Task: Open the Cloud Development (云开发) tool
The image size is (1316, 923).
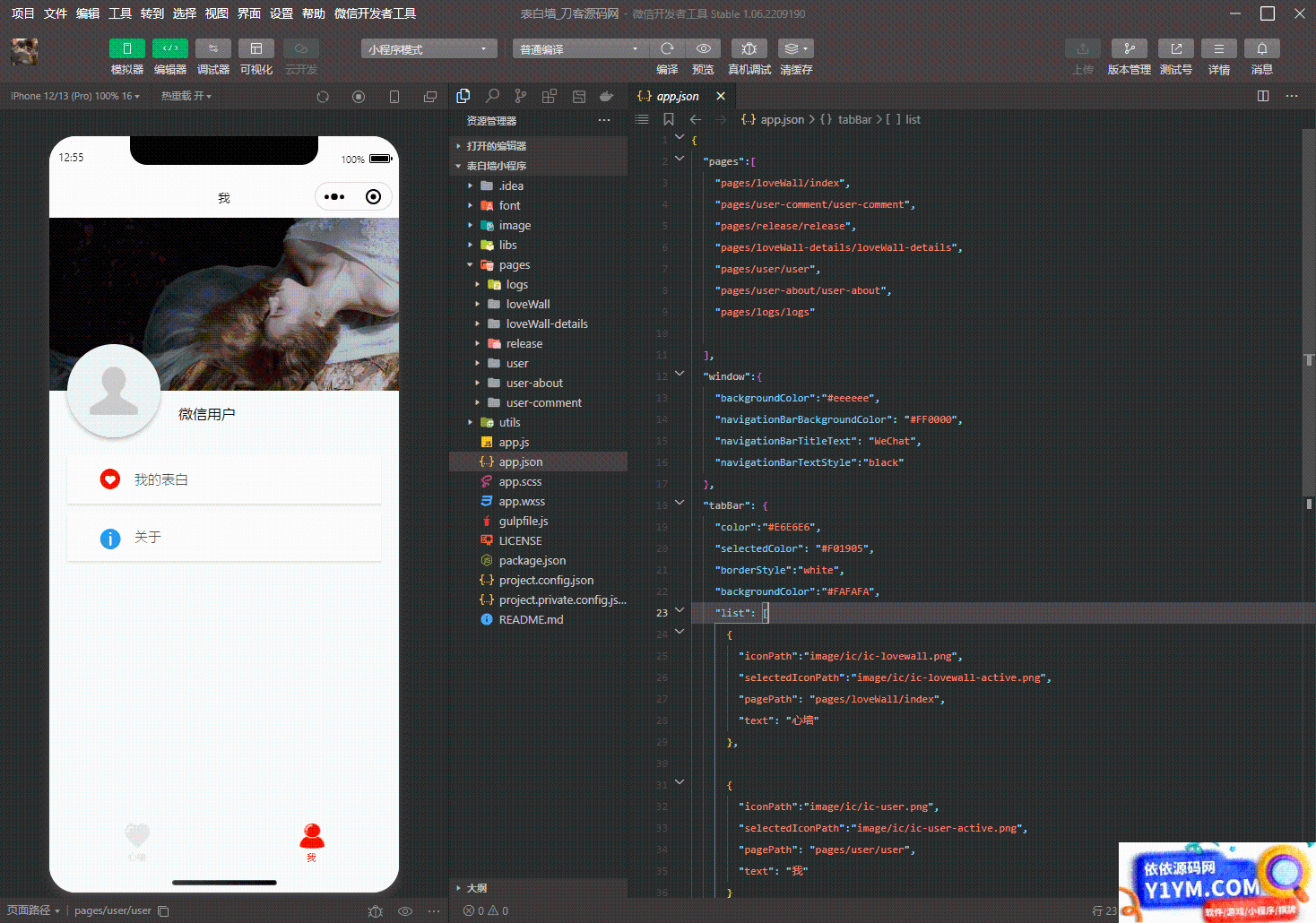Action: [300, 48]
